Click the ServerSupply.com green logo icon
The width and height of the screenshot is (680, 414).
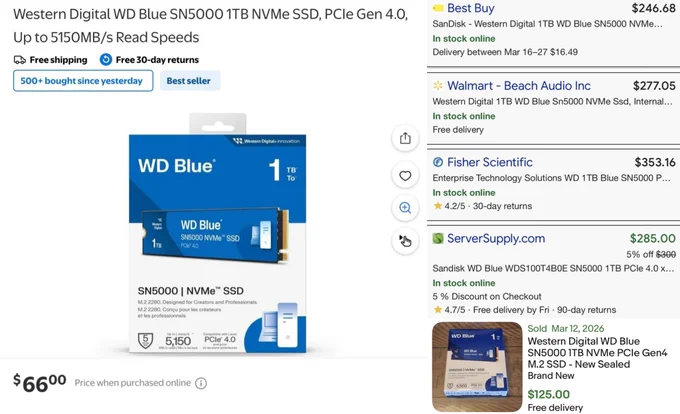click(438, 238)
